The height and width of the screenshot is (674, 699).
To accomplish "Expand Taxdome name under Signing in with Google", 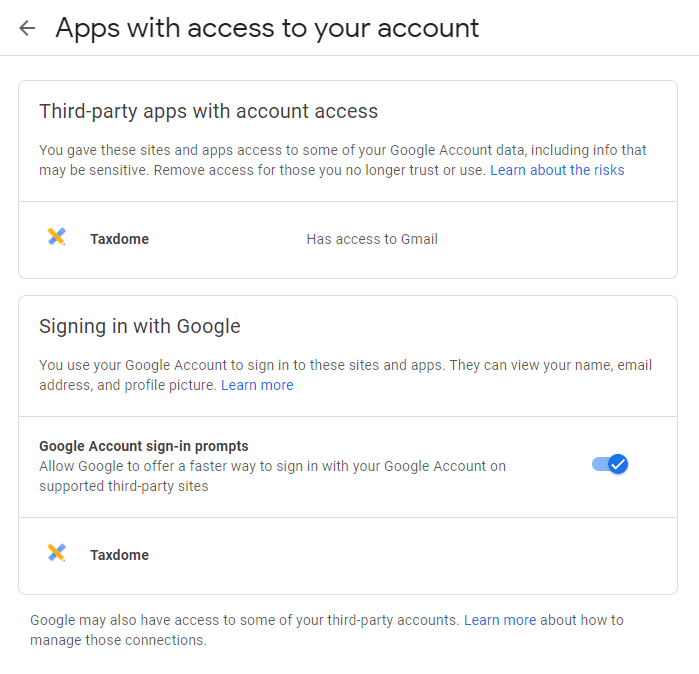I will pos(119,555).
